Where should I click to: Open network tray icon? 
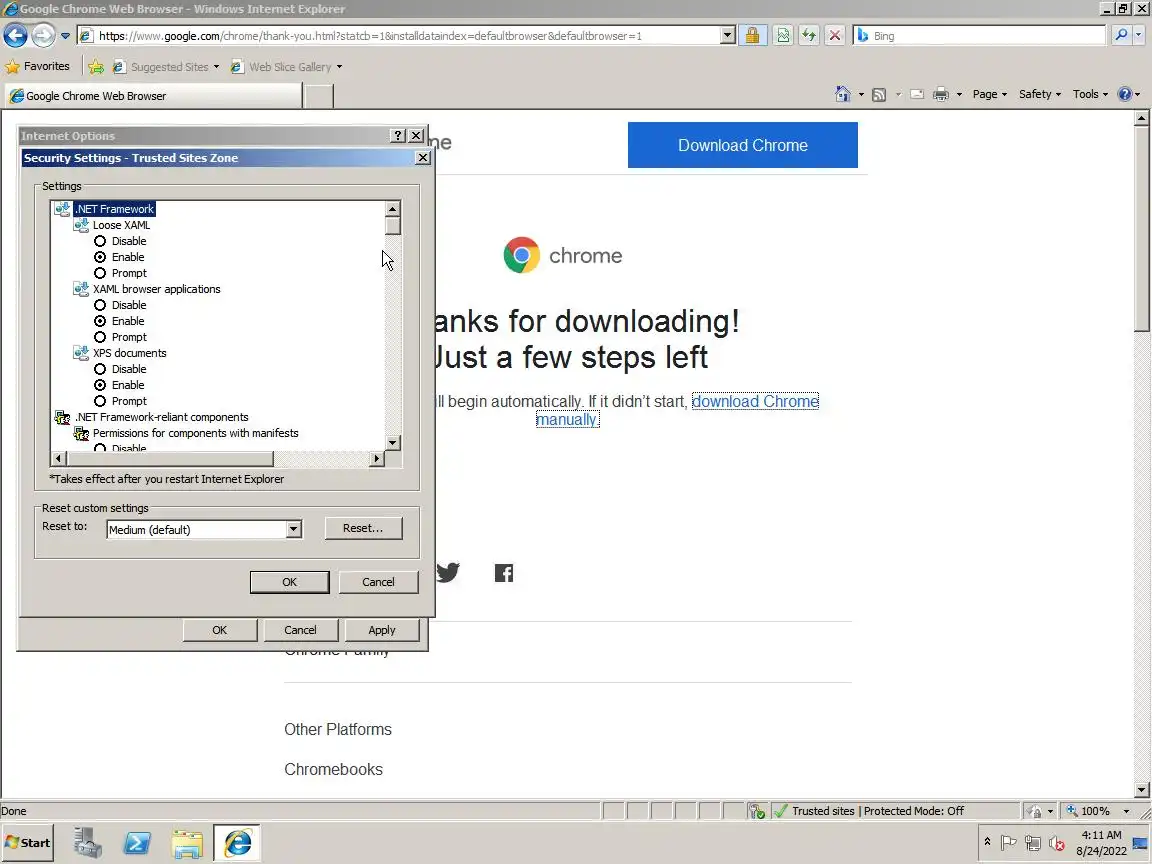coord(1033,843)
